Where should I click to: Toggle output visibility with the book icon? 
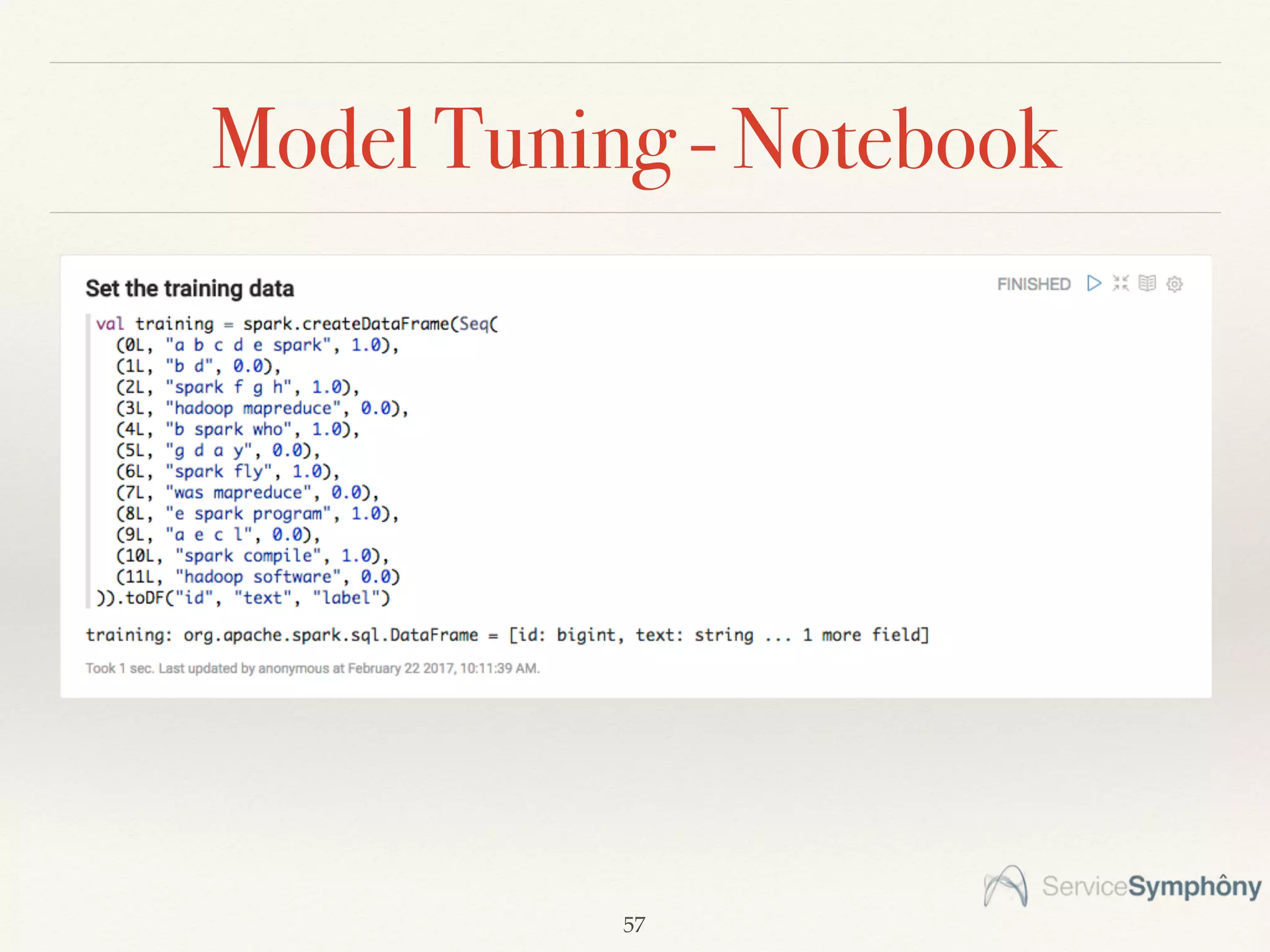(x=1147, y=283)
